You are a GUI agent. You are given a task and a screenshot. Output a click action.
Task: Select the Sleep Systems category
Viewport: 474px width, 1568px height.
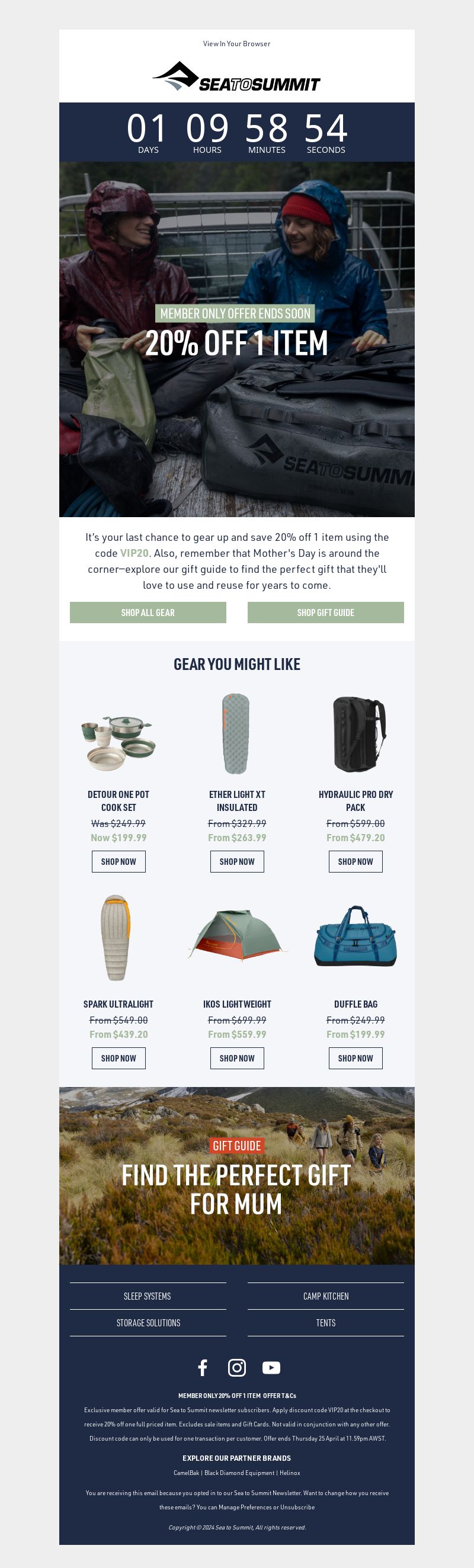(x=148, y=1296)
